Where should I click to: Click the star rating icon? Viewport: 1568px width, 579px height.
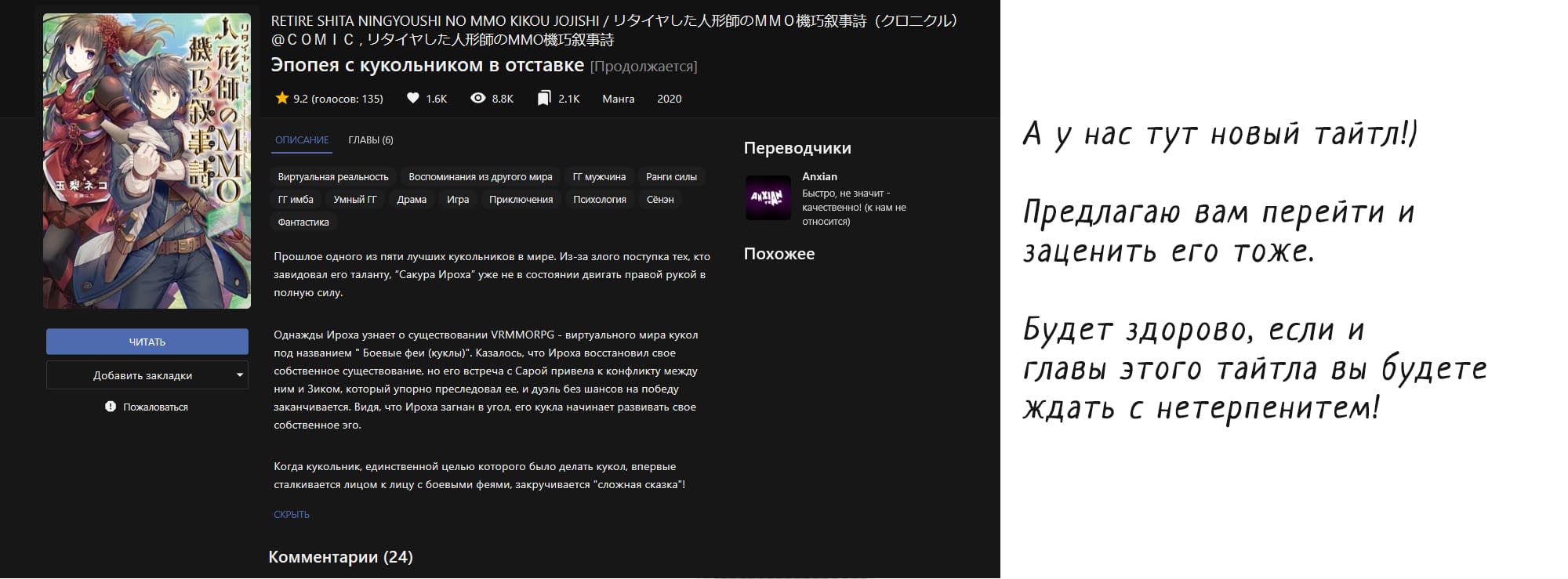tap(282, 98)
